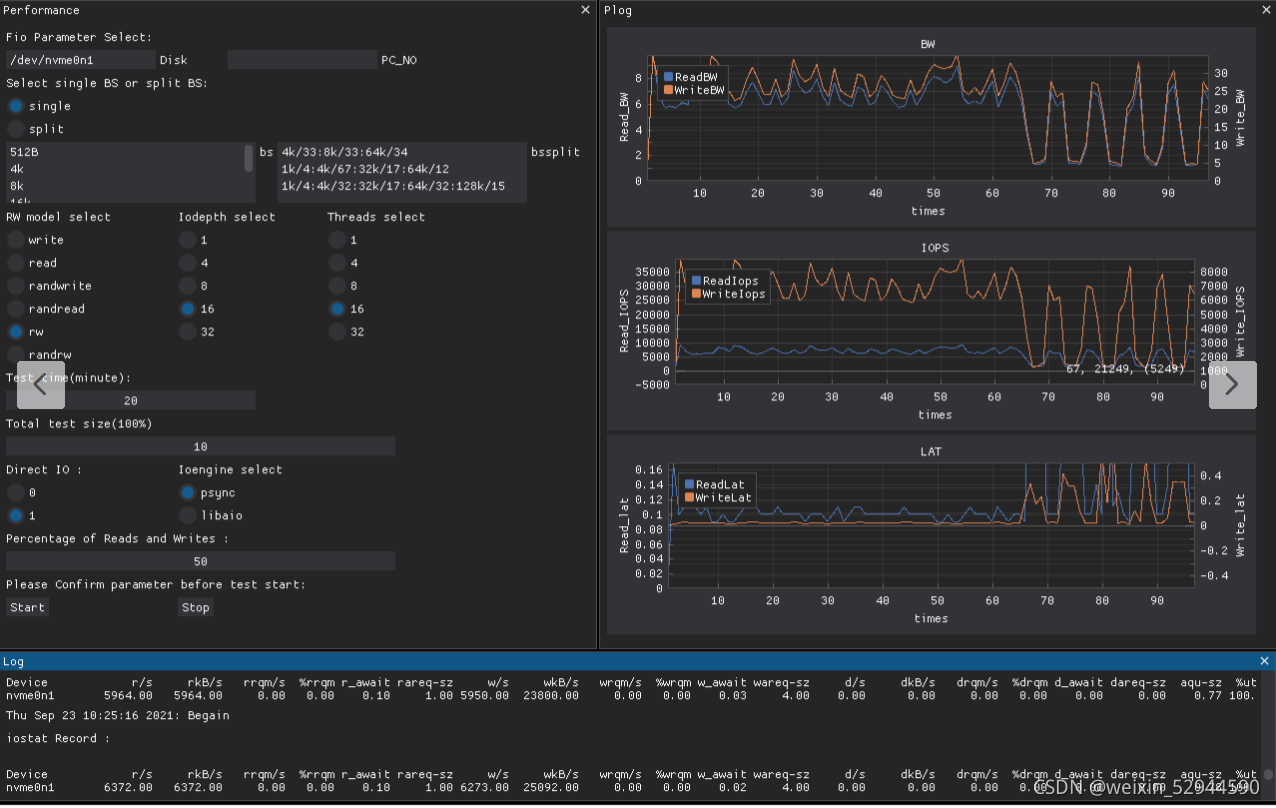Image resolution: width=1276 pixels, height=808 pixels.
Task: Close the Plog panel
Action: 1265,10
